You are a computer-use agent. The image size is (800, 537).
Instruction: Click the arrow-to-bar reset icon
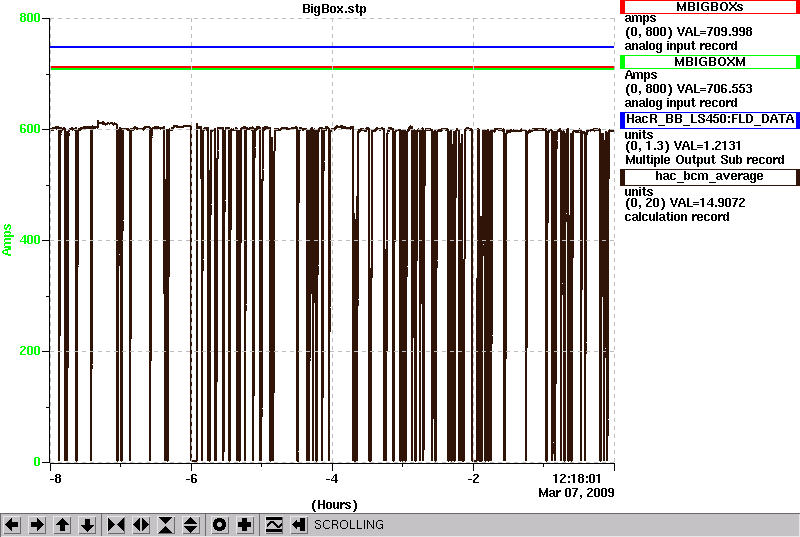[299, 525]
